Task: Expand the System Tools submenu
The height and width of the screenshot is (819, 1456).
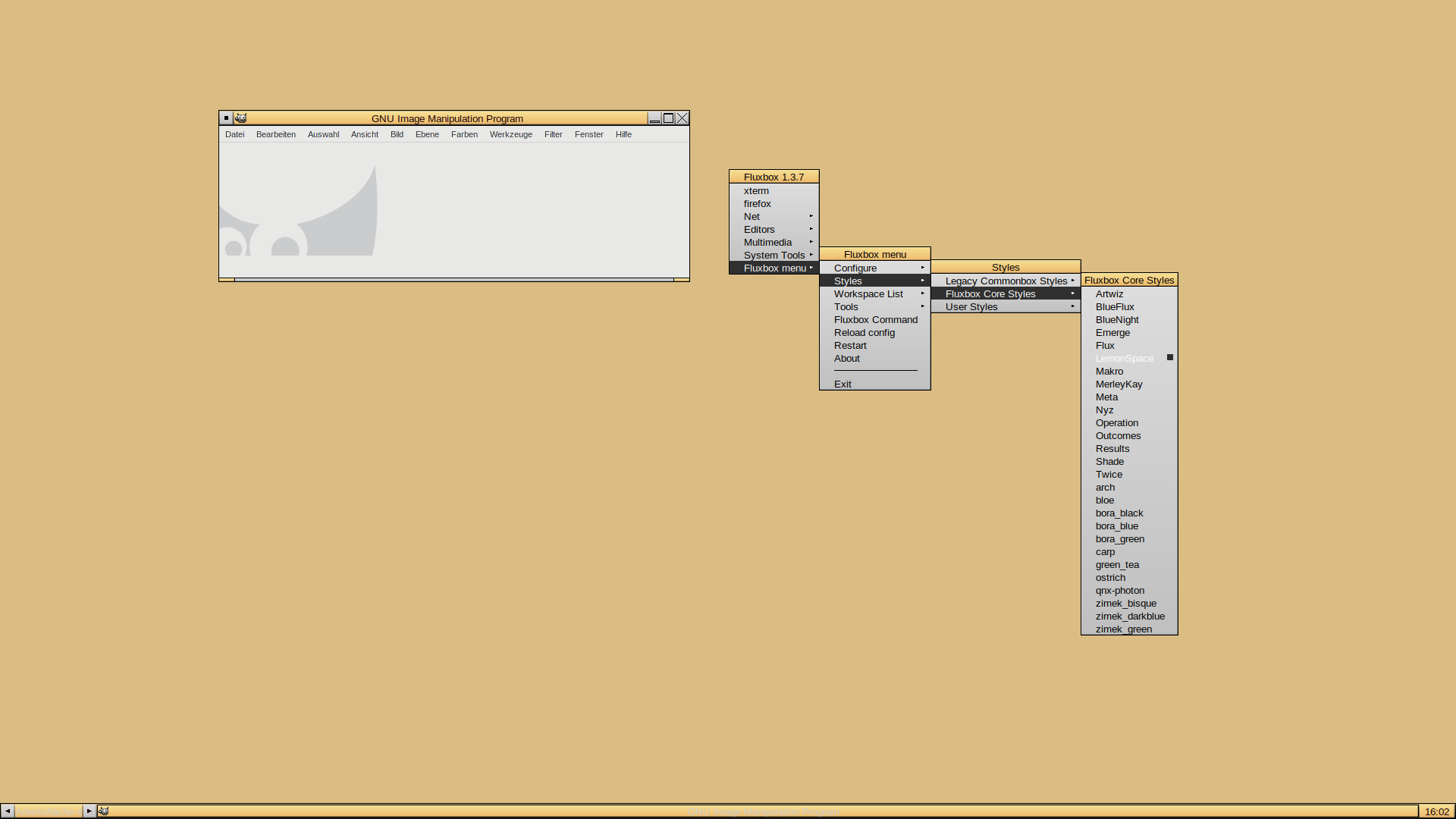Action: pos(774,255)
